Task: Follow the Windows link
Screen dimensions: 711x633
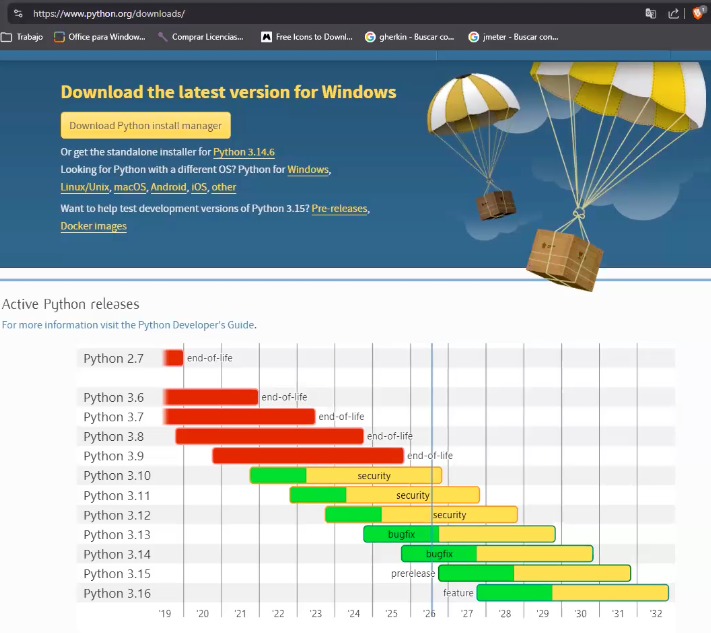Action: (x=308, y=170)
